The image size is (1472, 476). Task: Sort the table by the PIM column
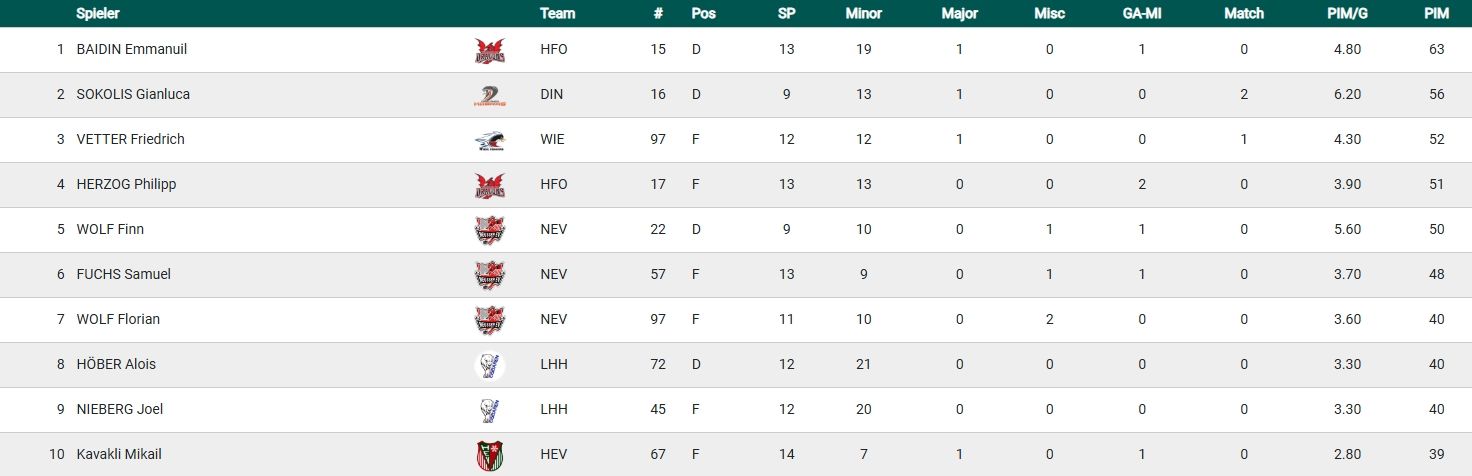1437,14
